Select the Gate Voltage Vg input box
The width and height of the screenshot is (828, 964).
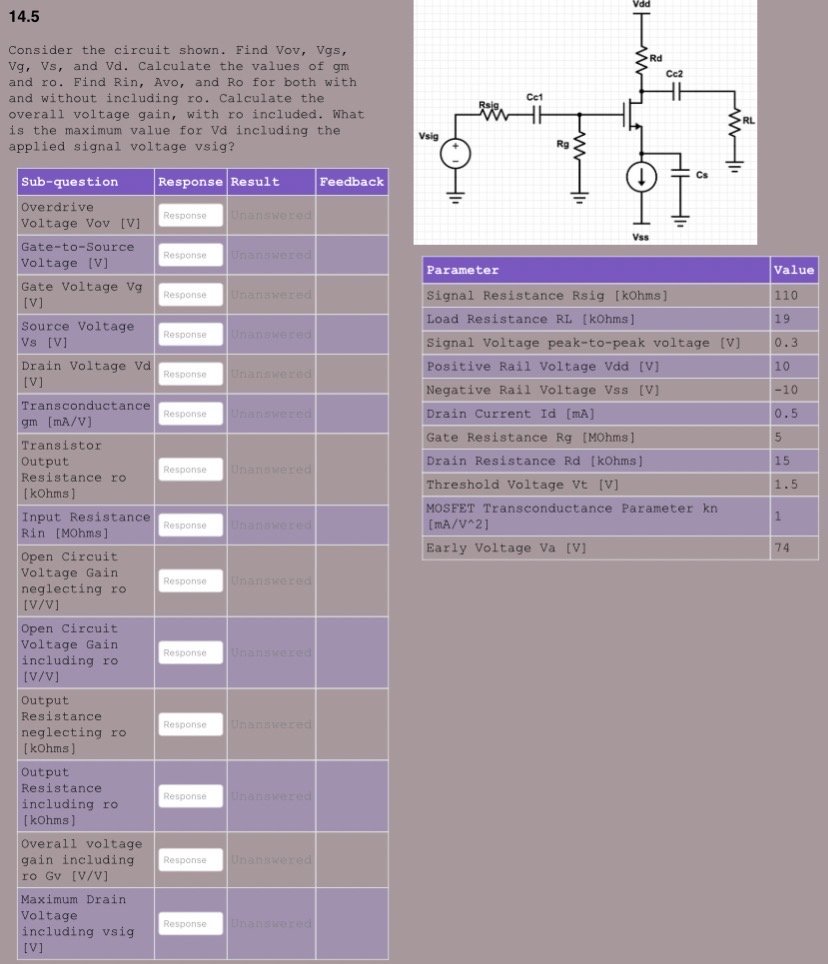pos(189,294)
